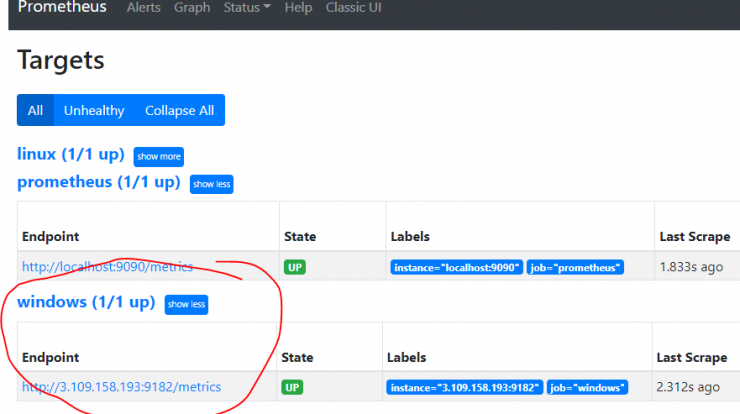
Task: Open the Prometheus home brand link
Action: coord(62,8)
